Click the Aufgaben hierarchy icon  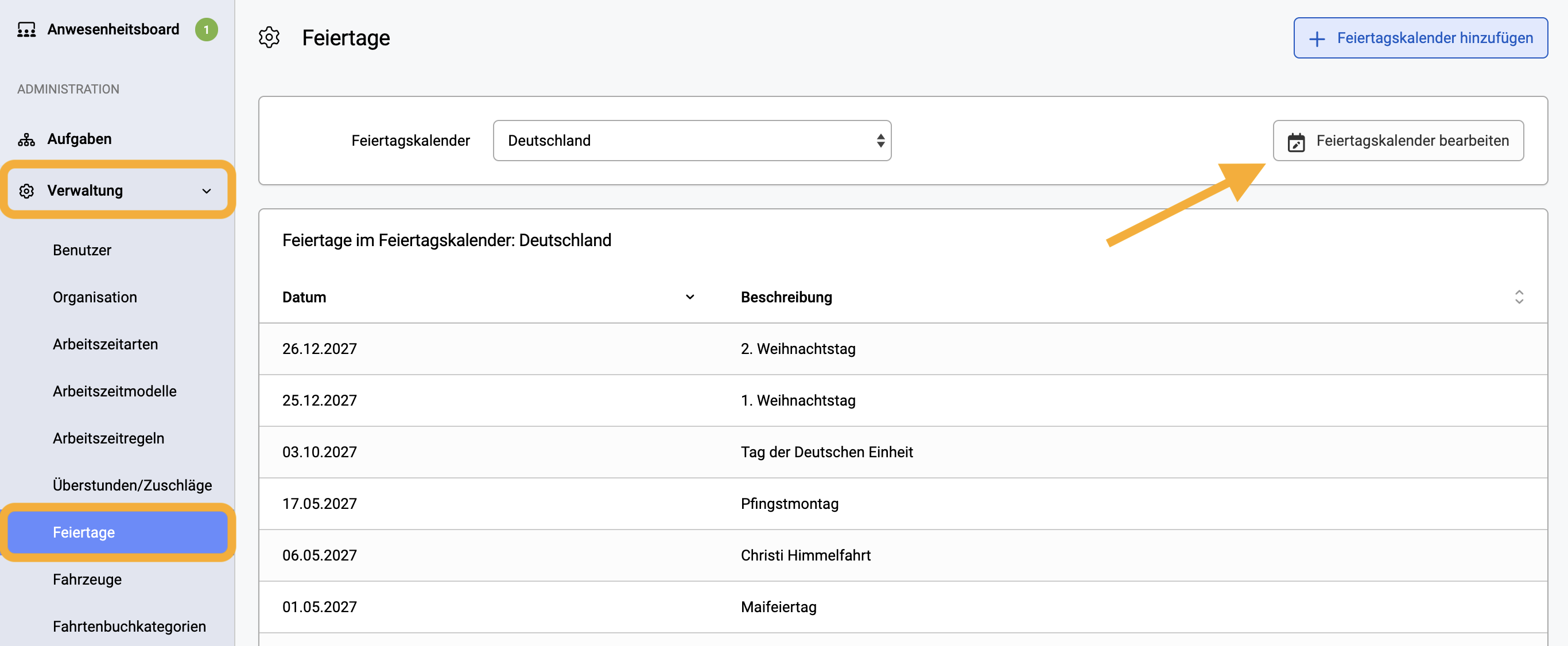26,139
